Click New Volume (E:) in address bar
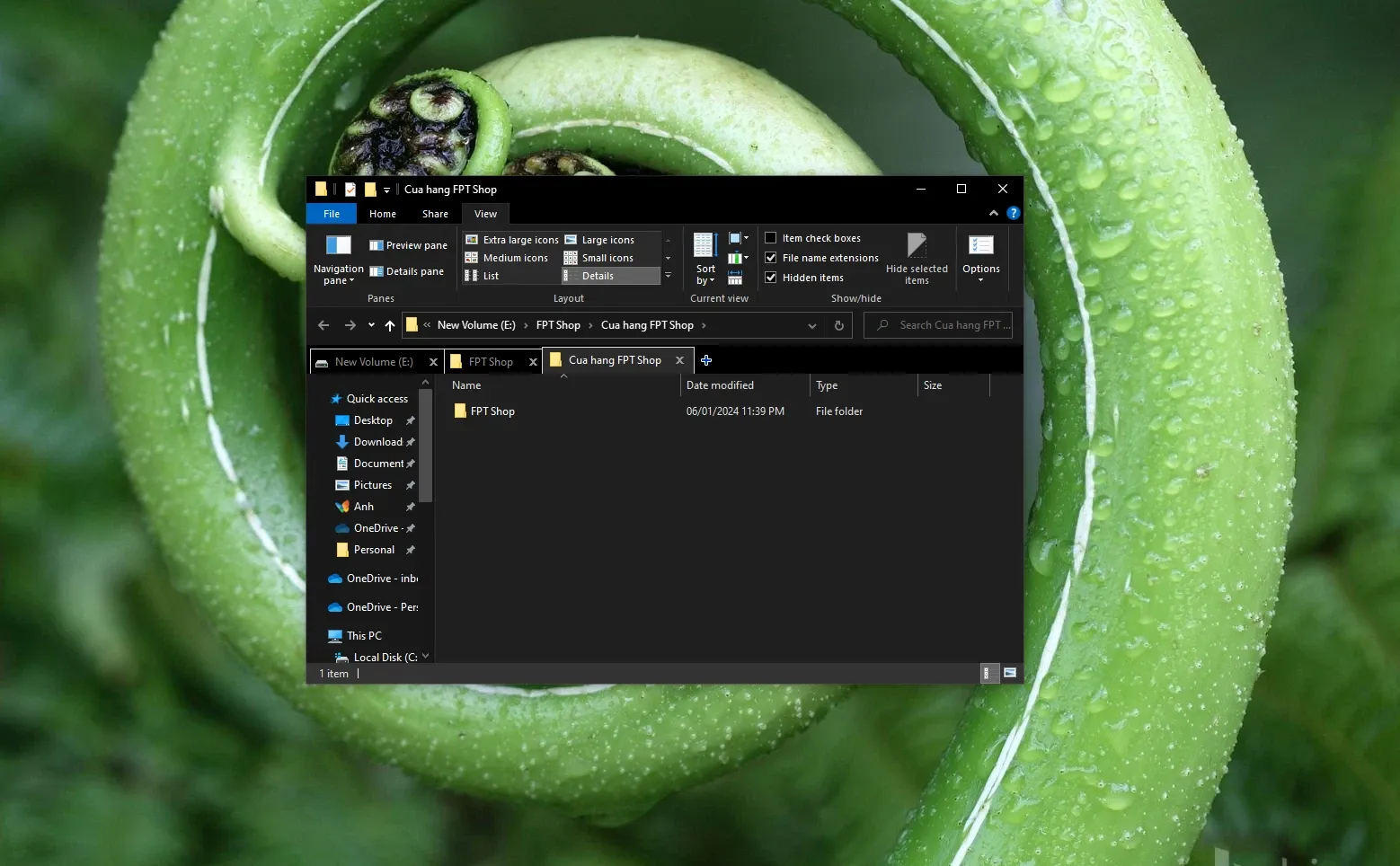The height and width of the screenshot is (866, 1400). [476, 325]
